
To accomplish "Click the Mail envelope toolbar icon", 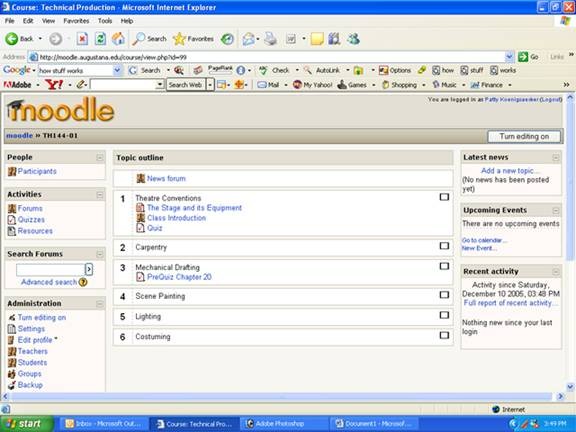I will (248, 39).
